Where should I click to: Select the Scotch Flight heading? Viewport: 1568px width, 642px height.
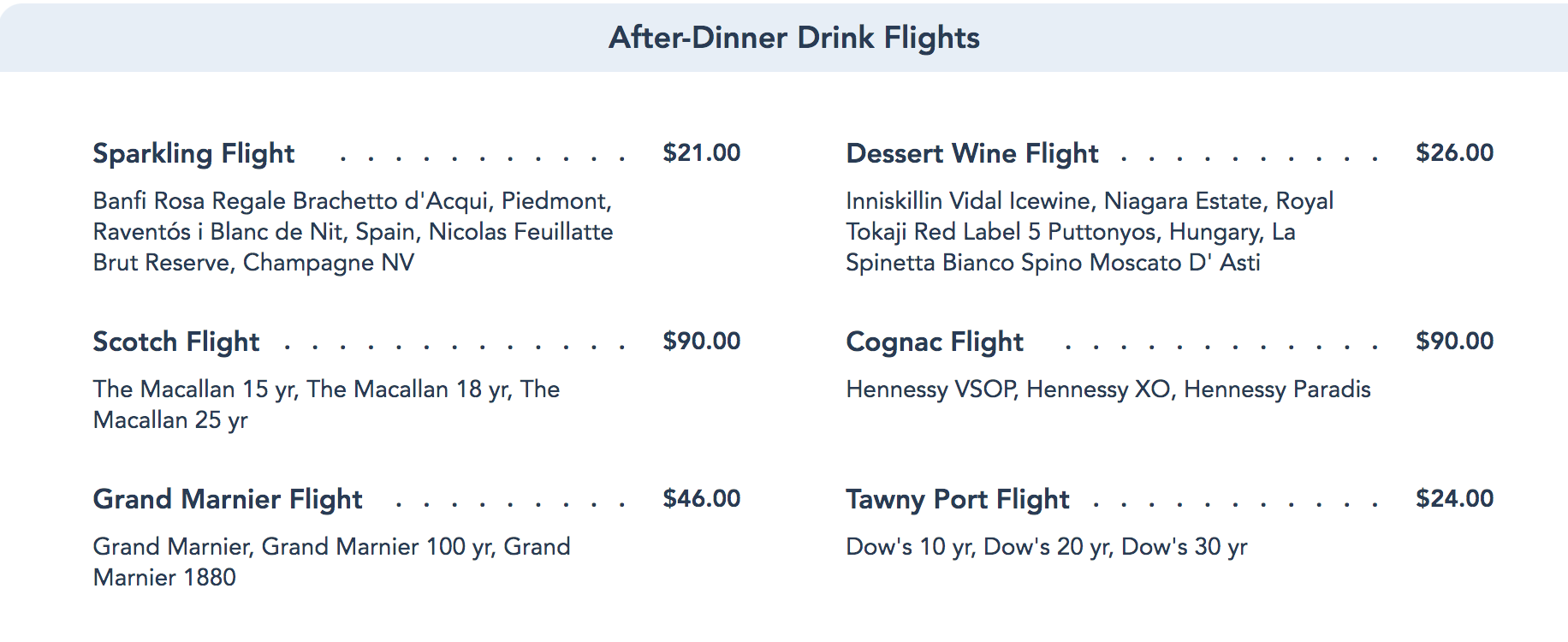(x=175, y=342)
